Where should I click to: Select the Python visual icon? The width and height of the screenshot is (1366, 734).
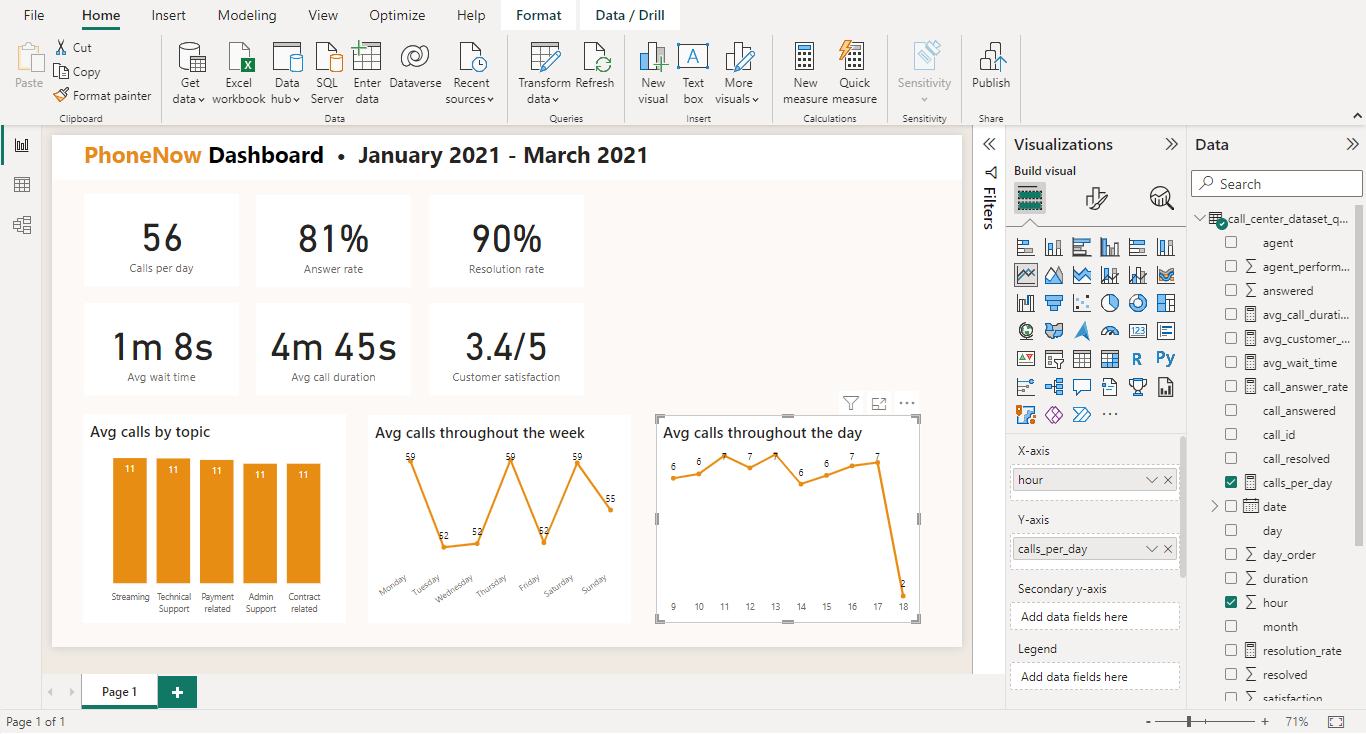[1166, 358]
